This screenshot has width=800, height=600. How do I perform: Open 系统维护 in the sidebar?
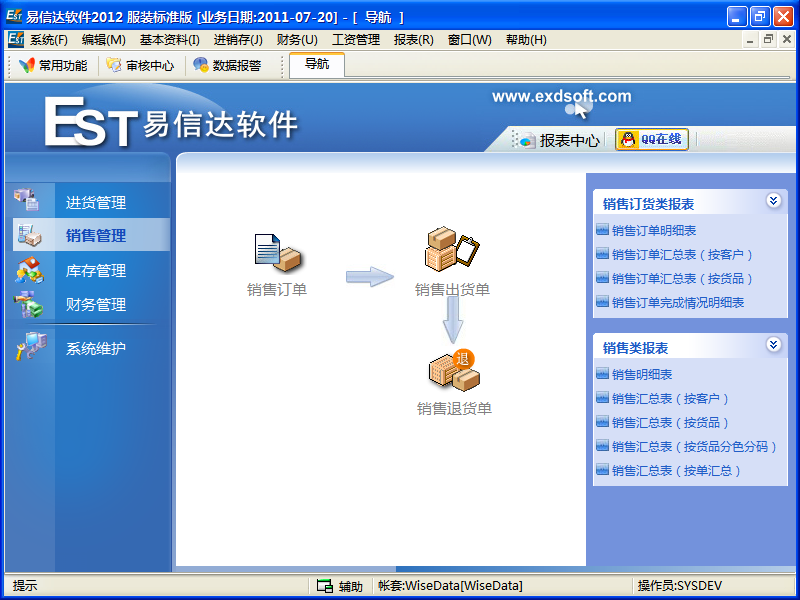(x=95, y=349)
